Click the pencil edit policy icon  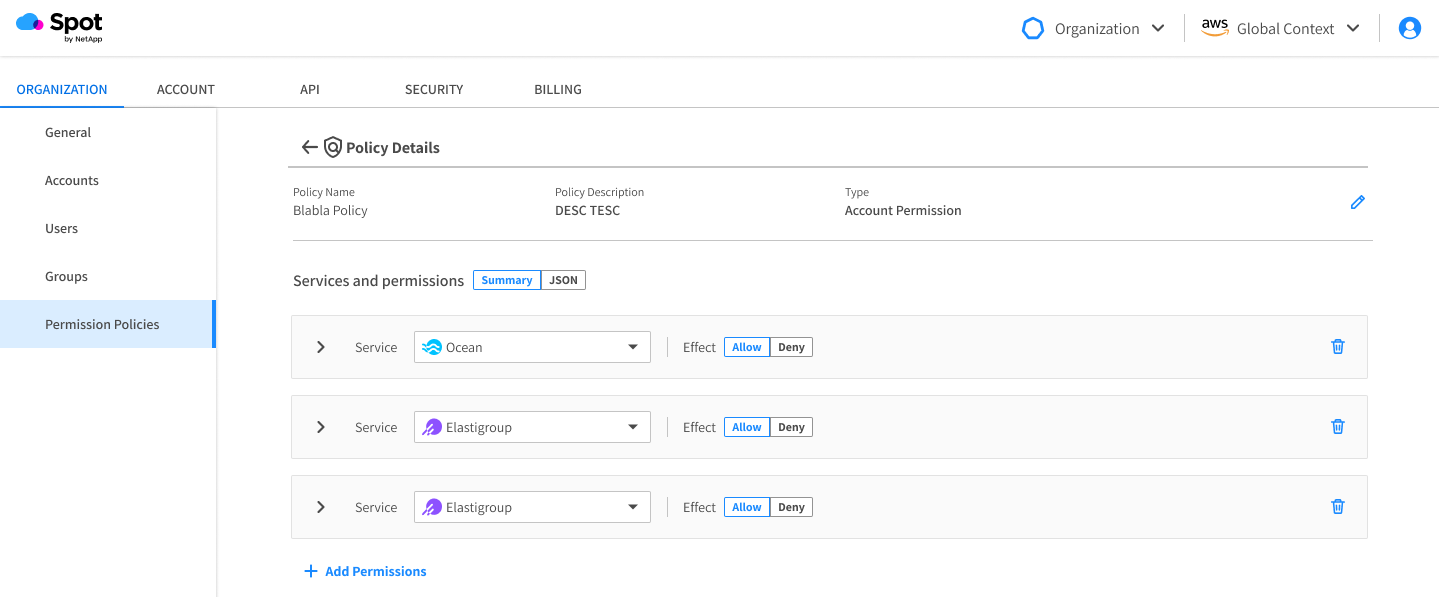click(1357, 202)
